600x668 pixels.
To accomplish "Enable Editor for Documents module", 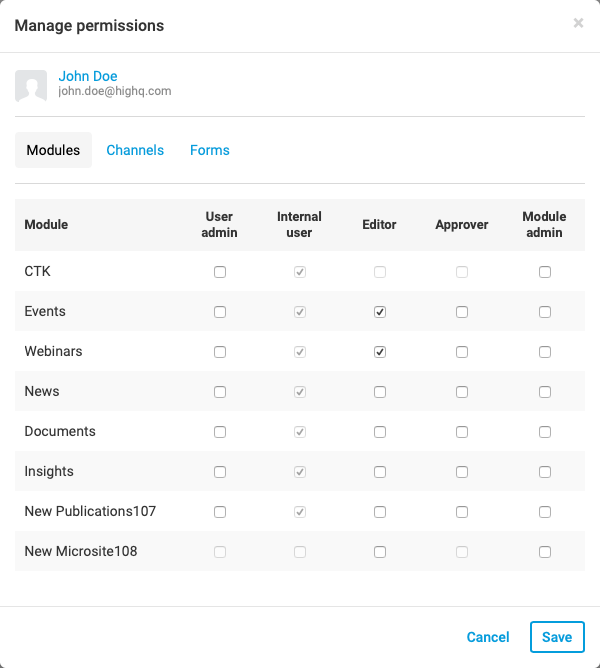I will coord(380,432).
